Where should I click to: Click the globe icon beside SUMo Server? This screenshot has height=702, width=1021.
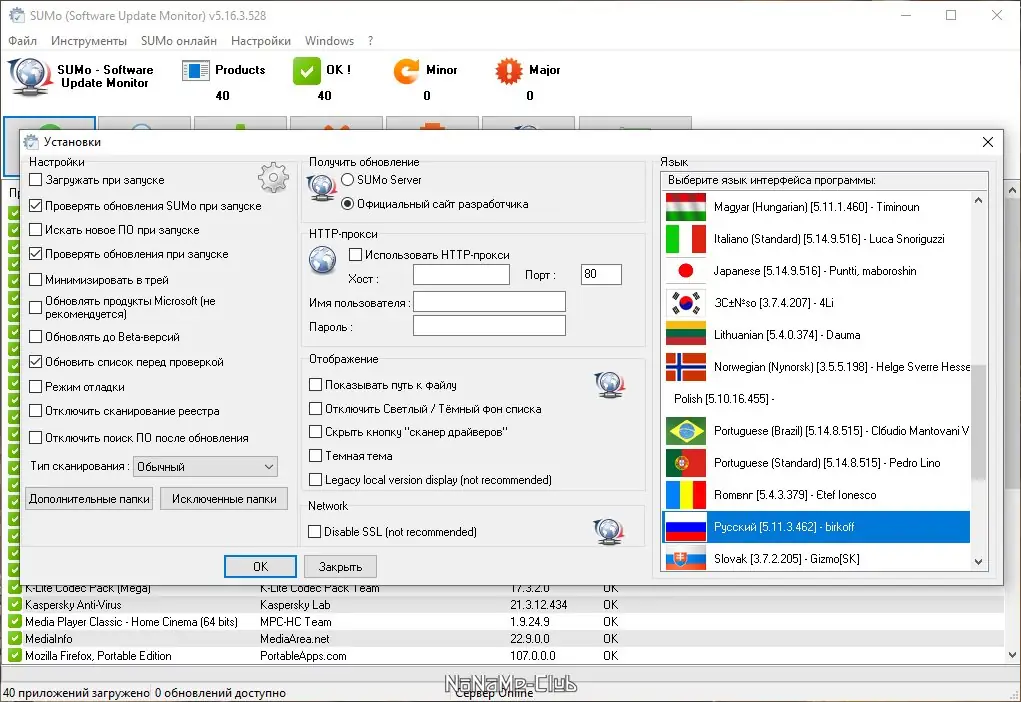pos(322,188)
